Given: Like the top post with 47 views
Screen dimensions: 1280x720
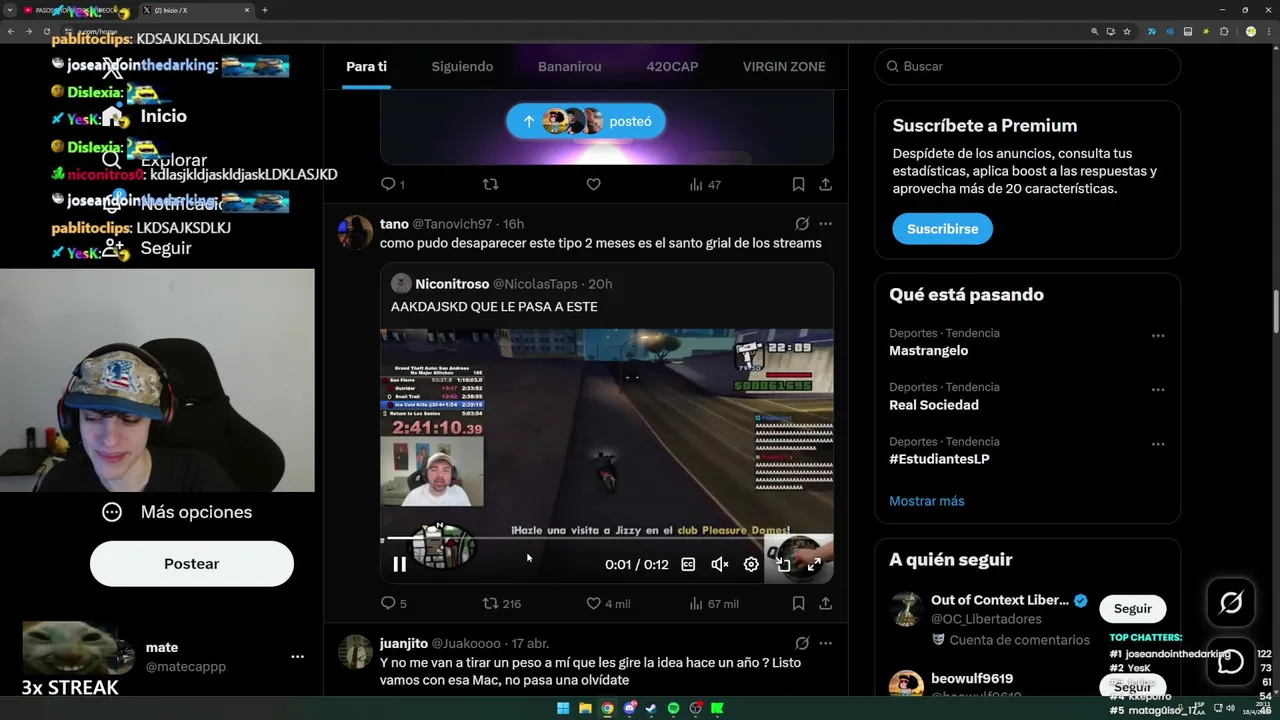Looking at the screenshot, I should [593, 184].
